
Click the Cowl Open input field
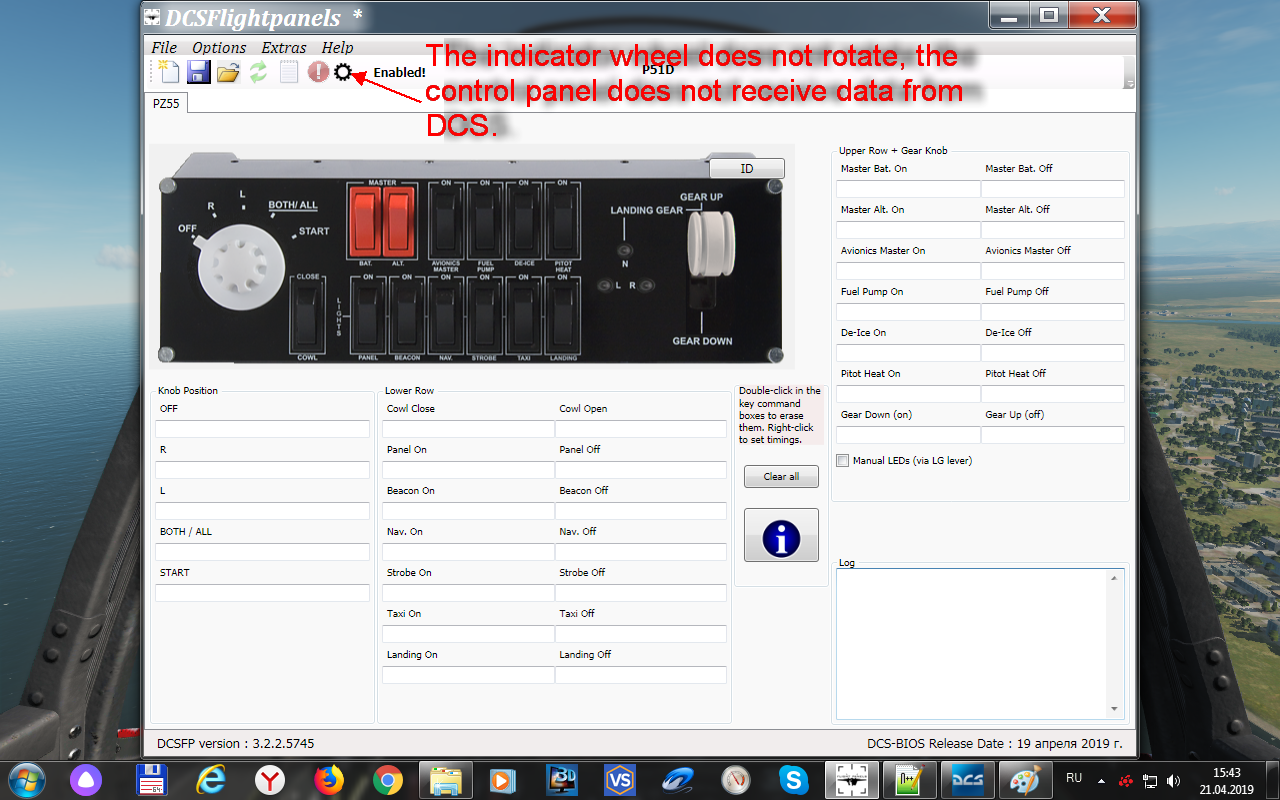point(641,429)
